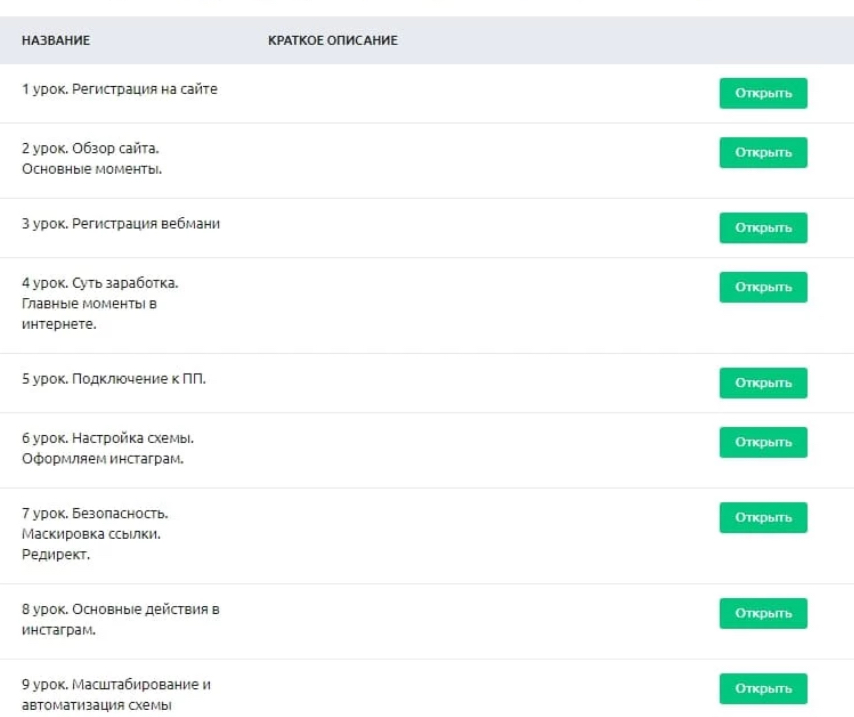854x717 pixels.
Task: Open 5 урок Подключение к ПП via Открыть
Action: pyautogui.click(x=762, y=382)
